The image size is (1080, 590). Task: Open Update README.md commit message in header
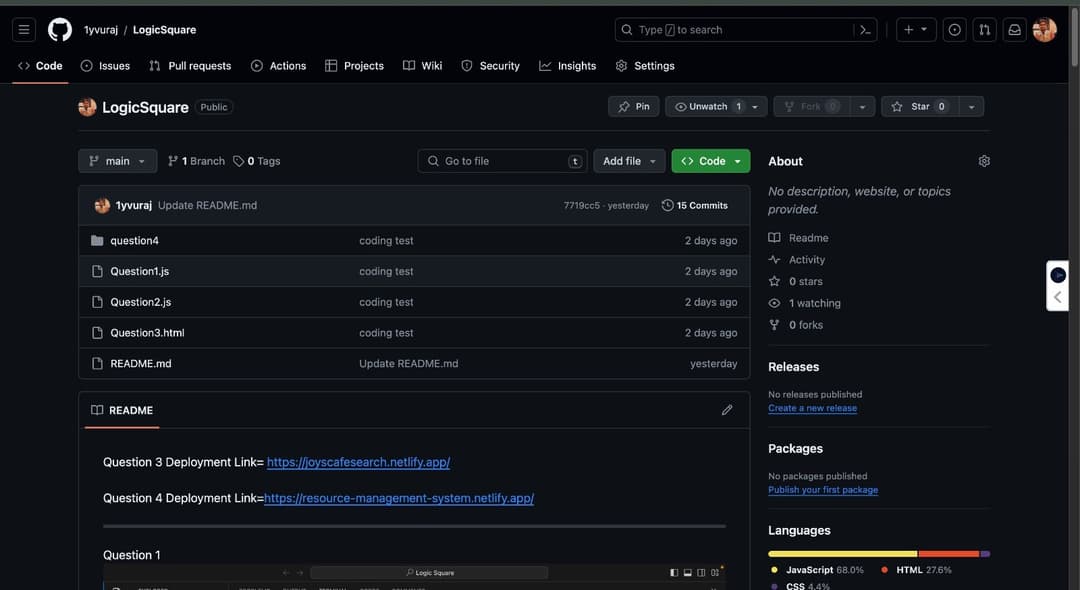(x=207, y=205)
